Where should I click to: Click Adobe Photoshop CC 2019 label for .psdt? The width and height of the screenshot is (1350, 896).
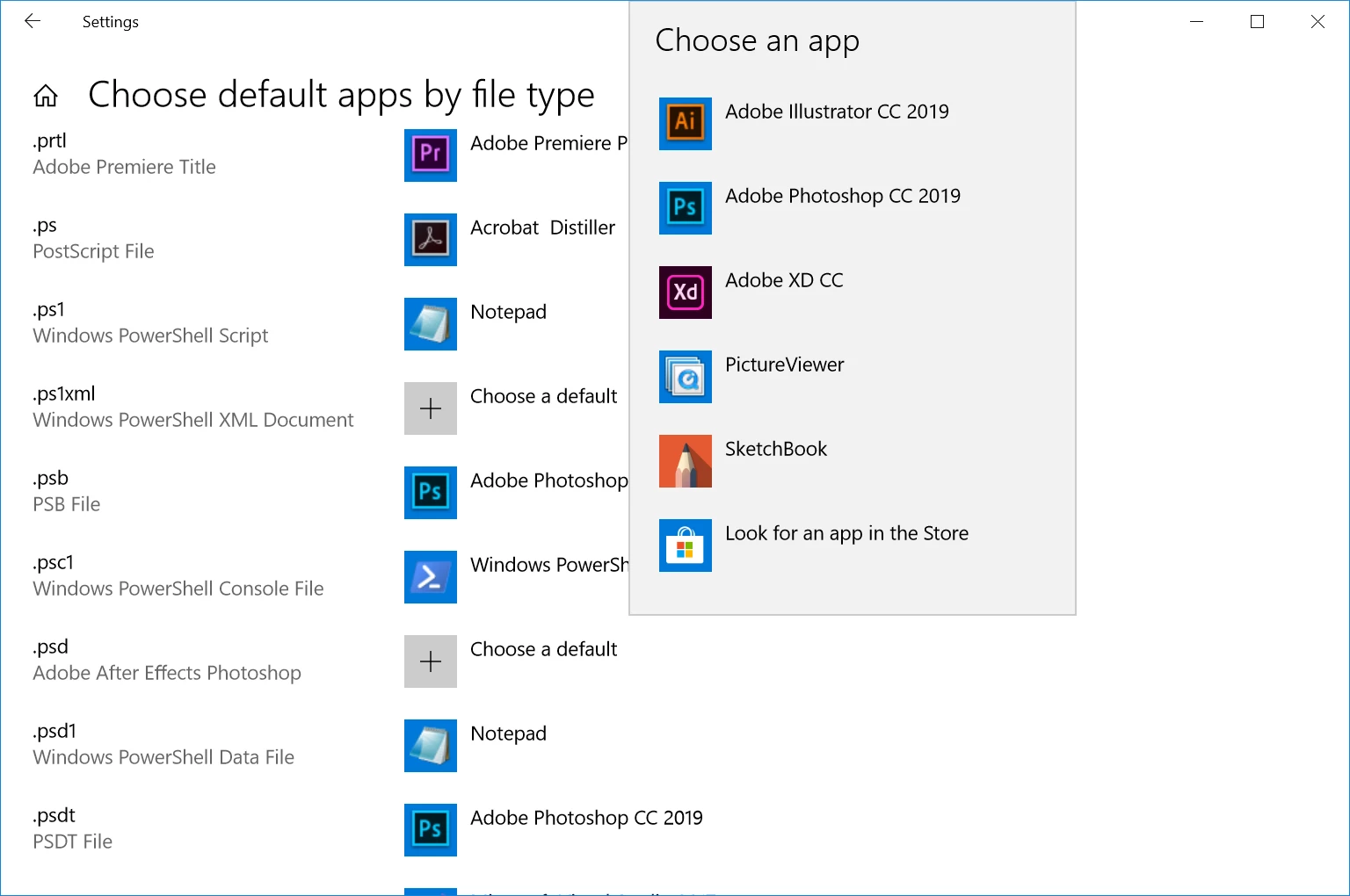point(586,818)
